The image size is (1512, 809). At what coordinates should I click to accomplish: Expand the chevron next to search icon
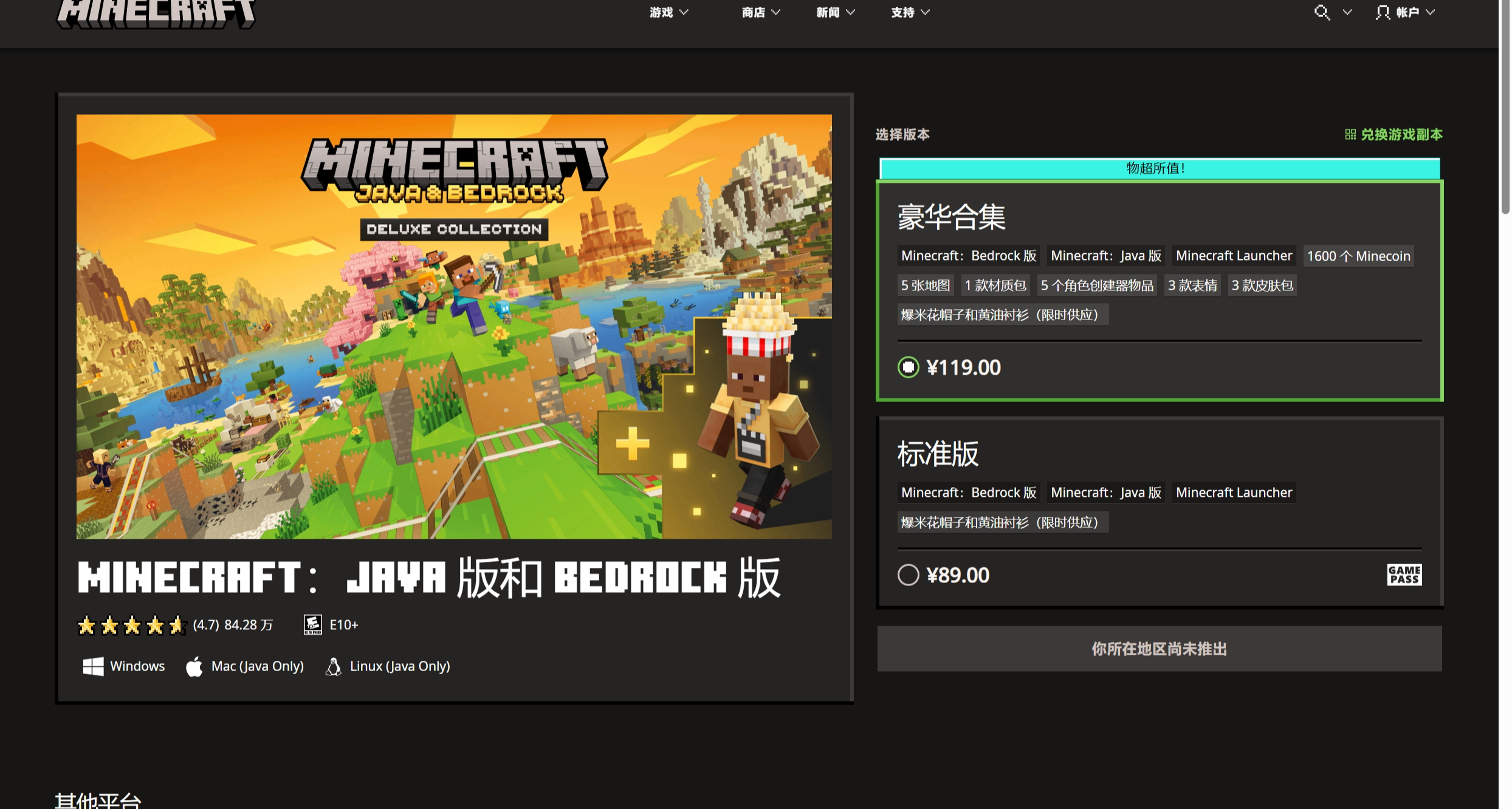[1347, 12]
